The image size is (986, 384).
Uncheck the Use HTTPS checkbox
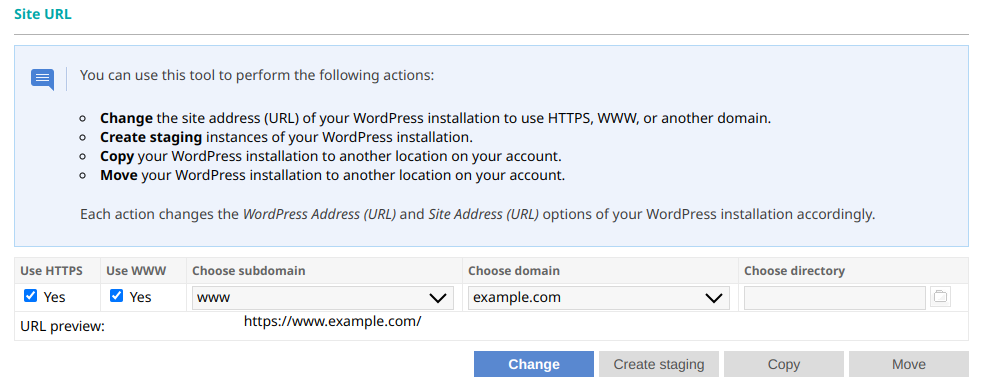coord(30,296)
